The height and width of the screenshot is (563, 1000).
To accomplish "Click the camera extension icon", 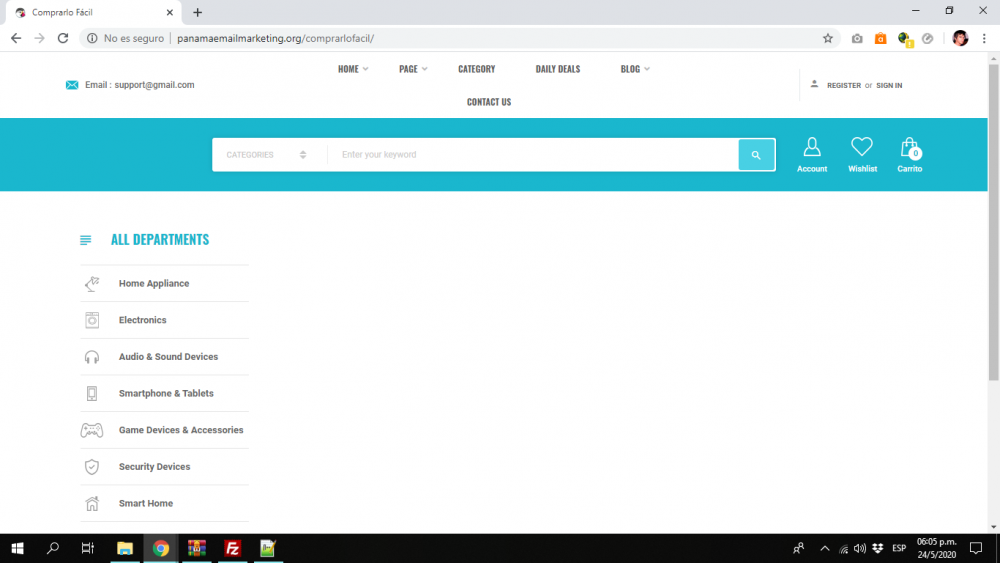I will click(x=857, y=39).
